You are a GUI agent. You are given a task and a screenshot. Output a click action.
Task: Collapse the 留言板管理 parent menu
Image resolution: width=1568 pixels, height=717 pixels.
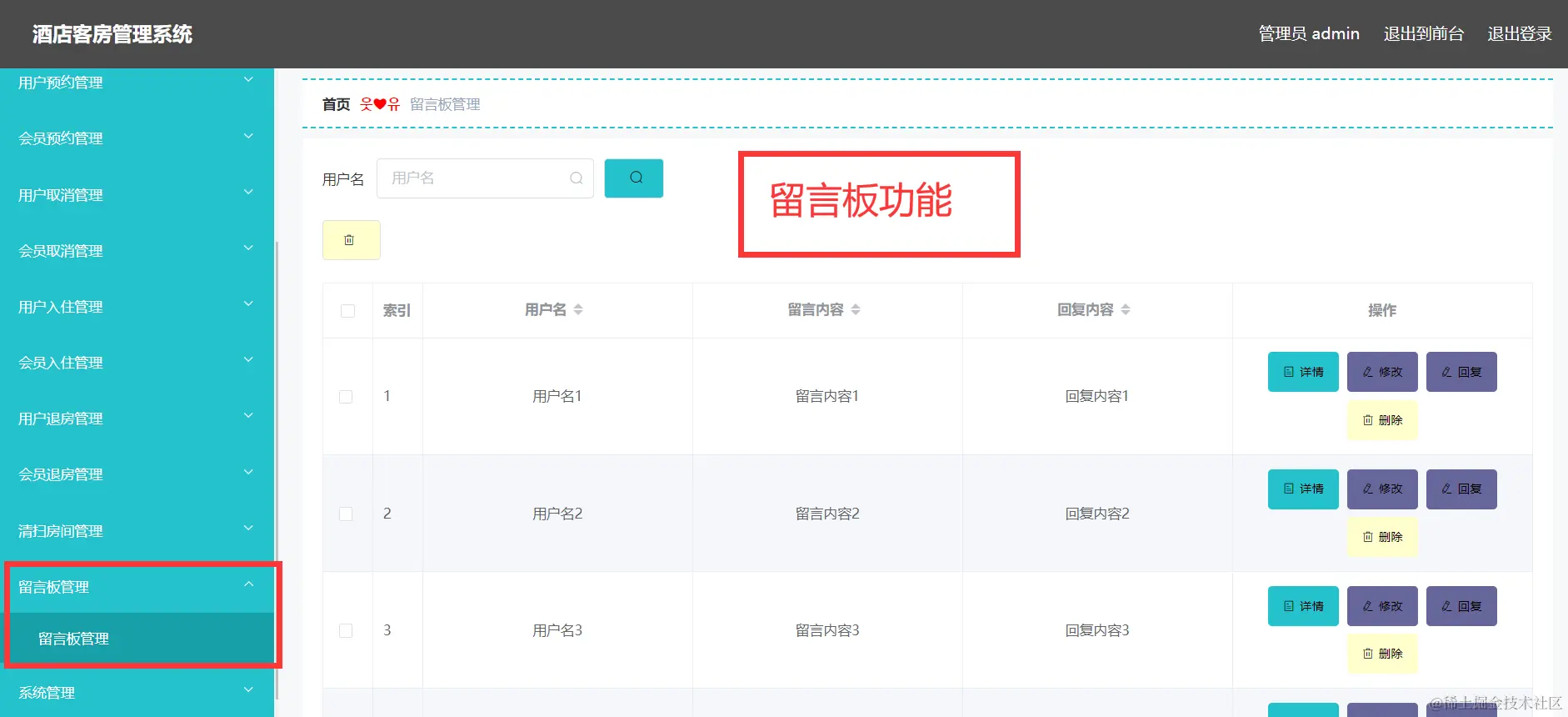click(137, 586)
